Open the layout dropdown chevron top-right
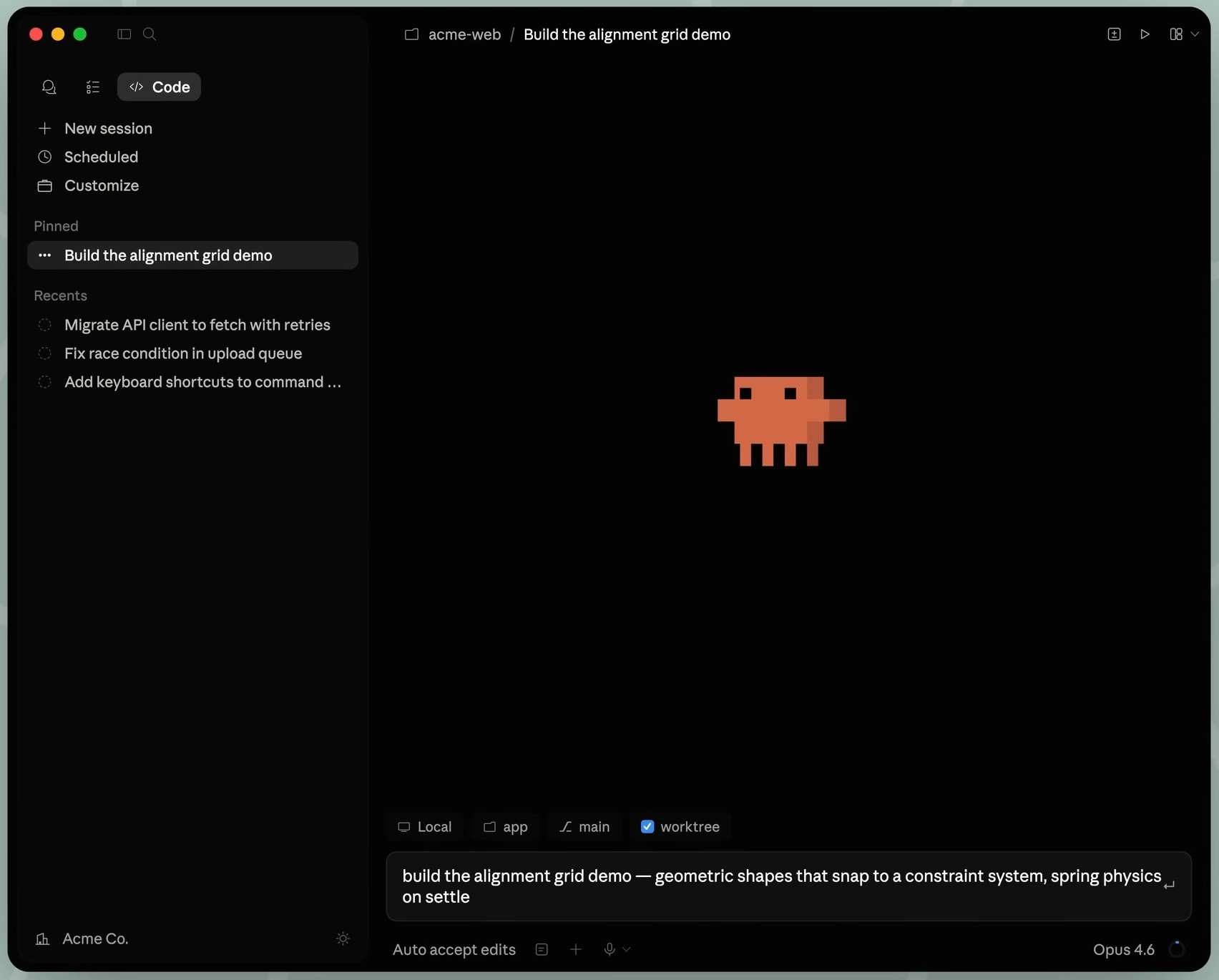The image size is (1219, 980). click(1195, 34)
